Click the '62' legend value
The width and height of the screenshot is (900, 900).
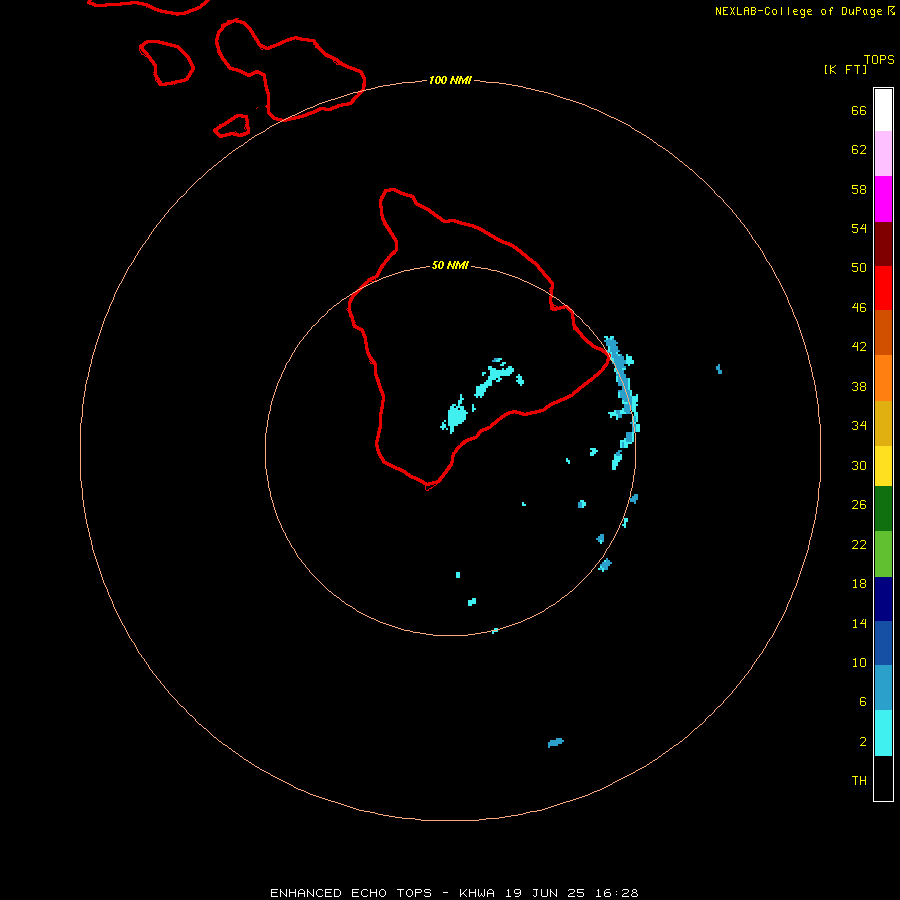coord(859,150)
